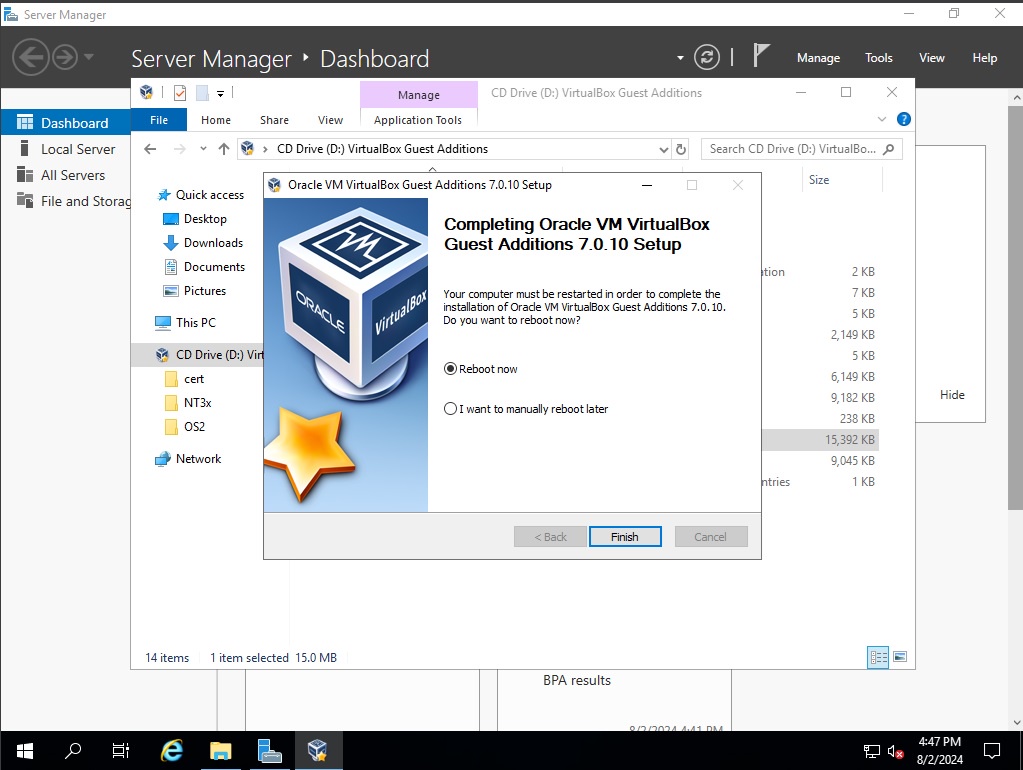
Task: Click the refresh address bar icon
Action: pyautogui.click(x=681, y=148)
